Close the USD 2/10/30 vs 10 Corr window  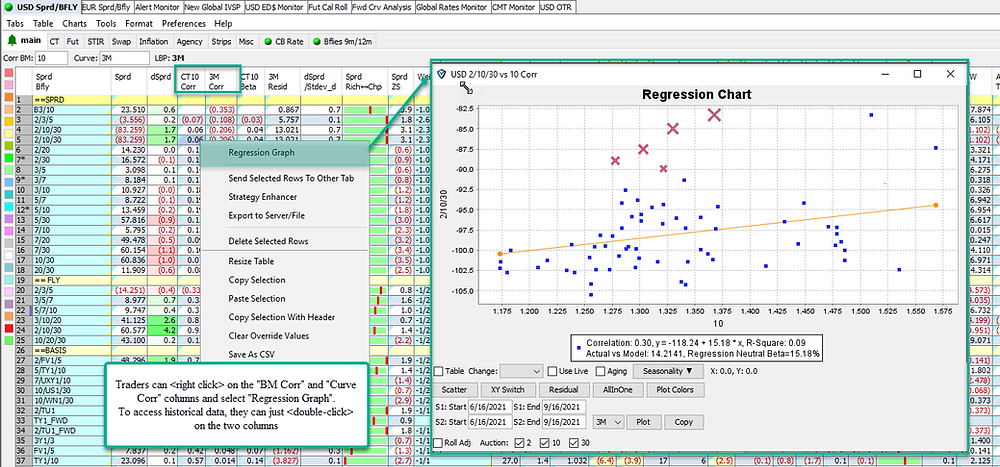point(950,74)
